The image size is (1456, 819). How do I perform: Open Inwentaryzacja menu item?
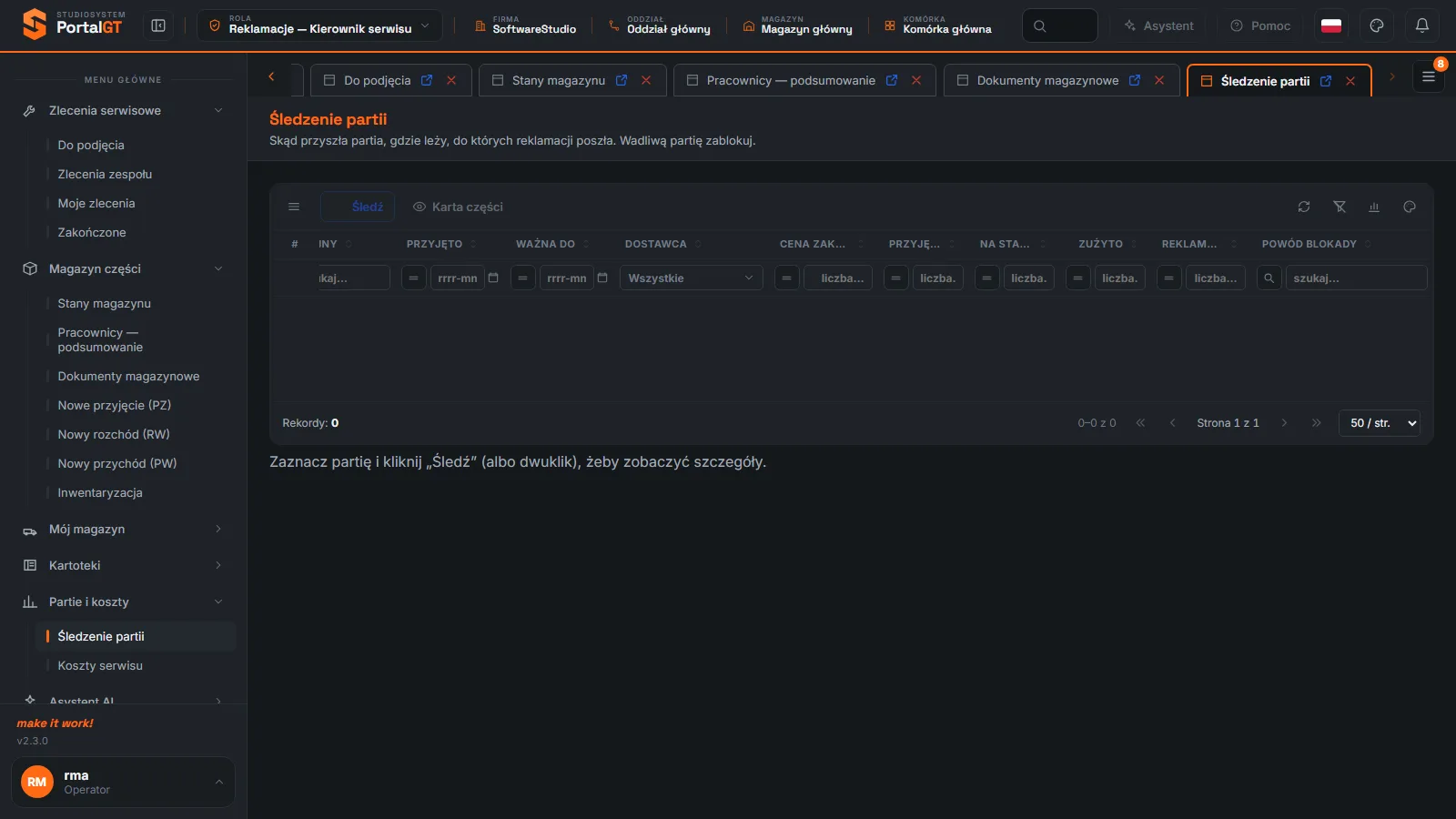point(100,492)
